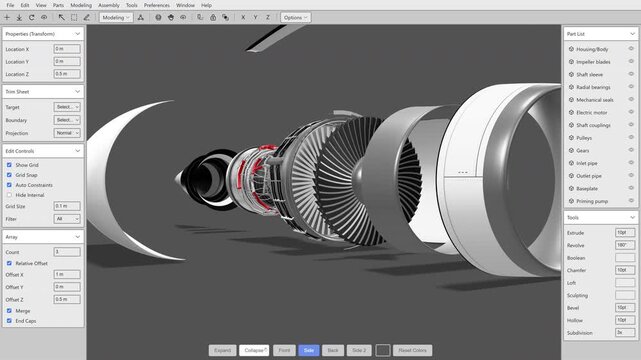Open the Modeling mode dropdown
641x360 pixels.
[116, 18]
